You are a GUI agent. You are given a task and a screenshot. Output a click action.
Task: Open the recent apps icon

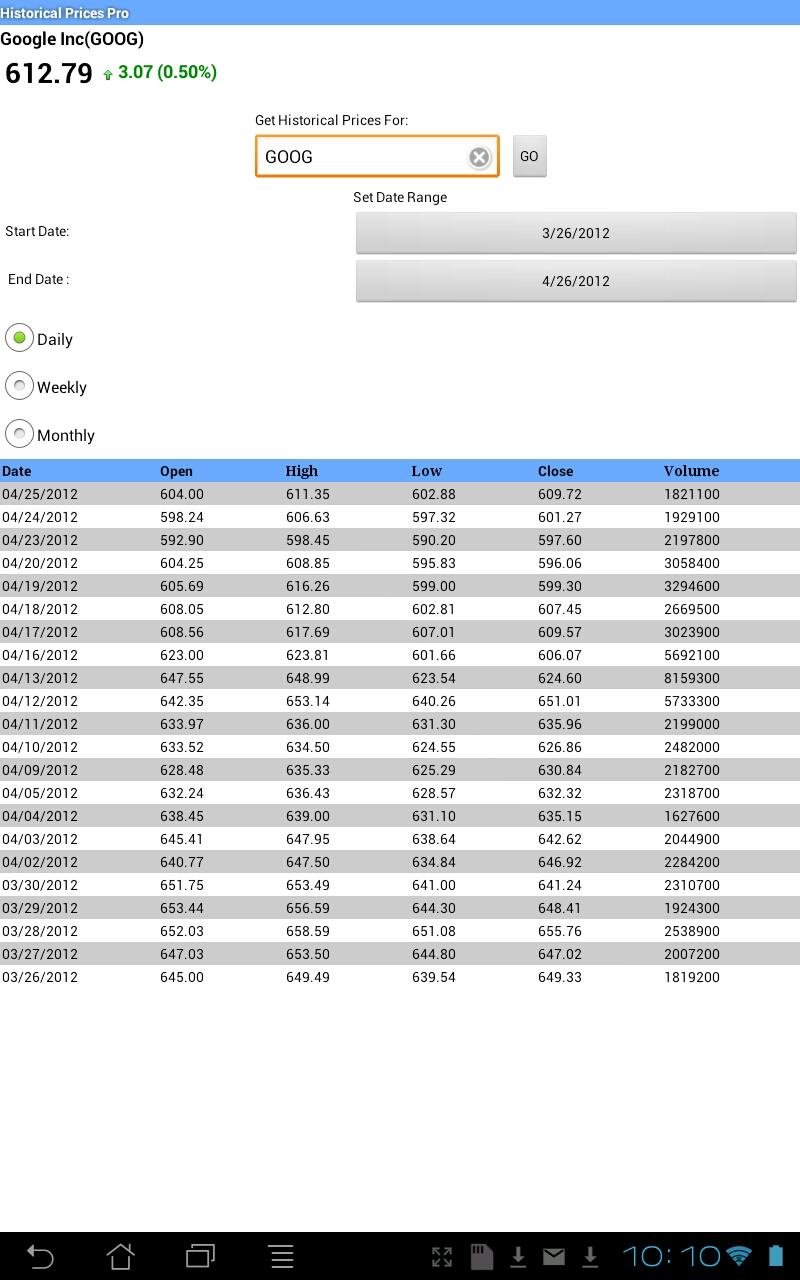point(201,1256)
